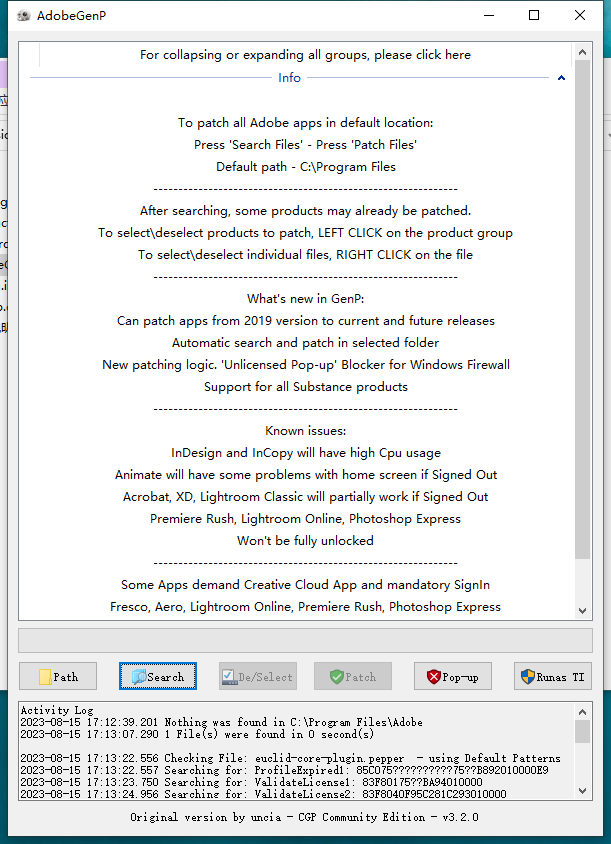Click the magnifier icon on Search button
Screen dimensions: 611x844
point(139,677)
